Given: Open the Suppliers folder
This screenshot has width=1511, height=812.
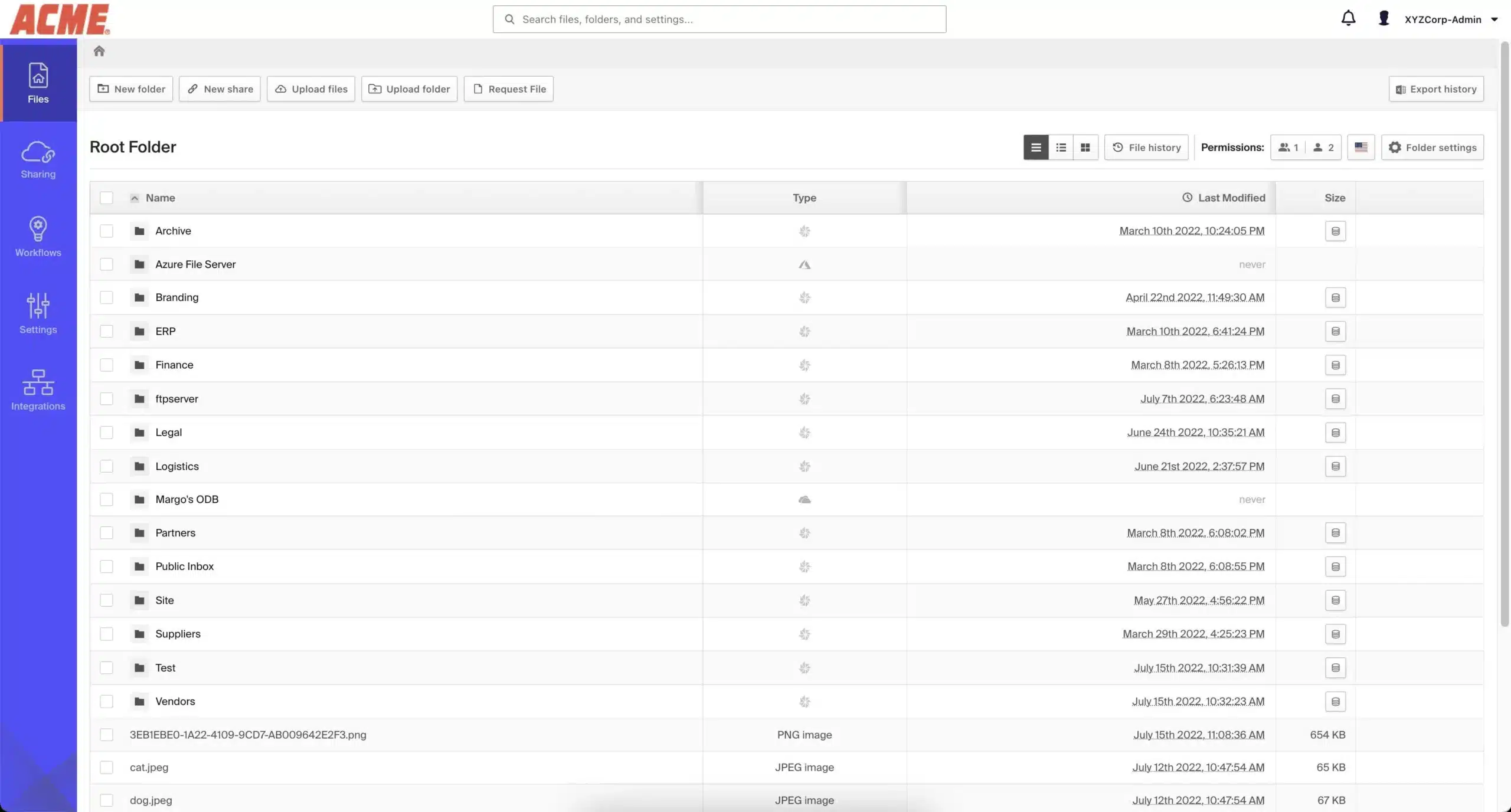Looking at the screenshot, I should click(178, 634).
